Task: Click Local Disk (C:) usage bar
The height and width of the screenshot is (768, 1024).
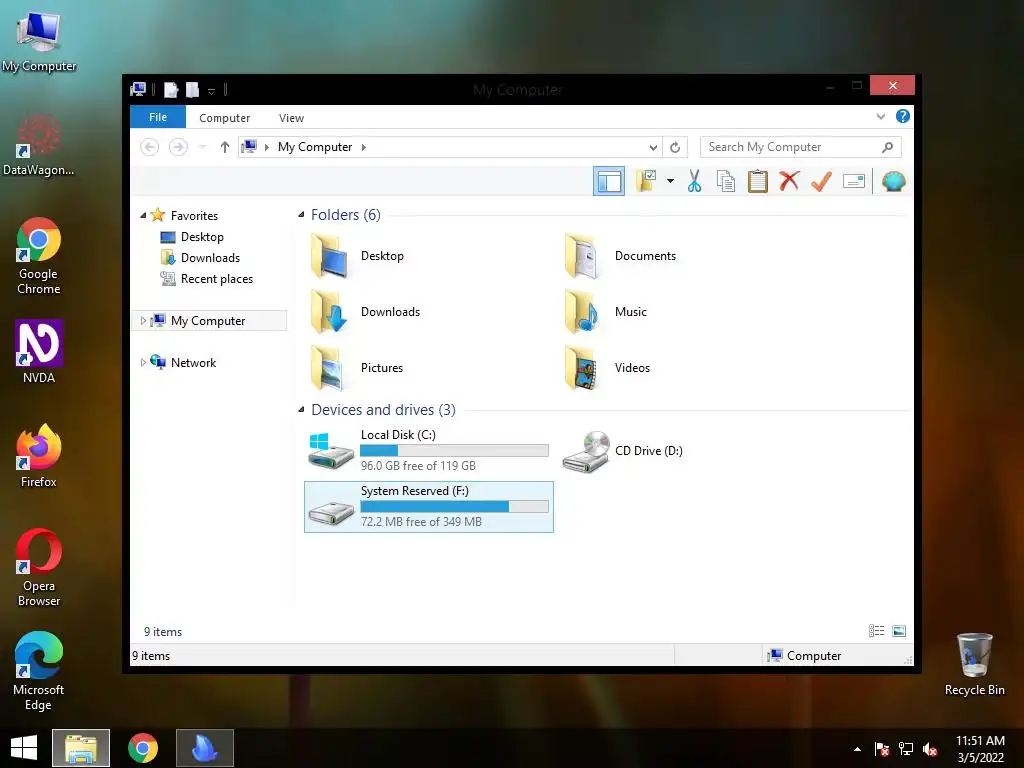Action: pos(454,451)
